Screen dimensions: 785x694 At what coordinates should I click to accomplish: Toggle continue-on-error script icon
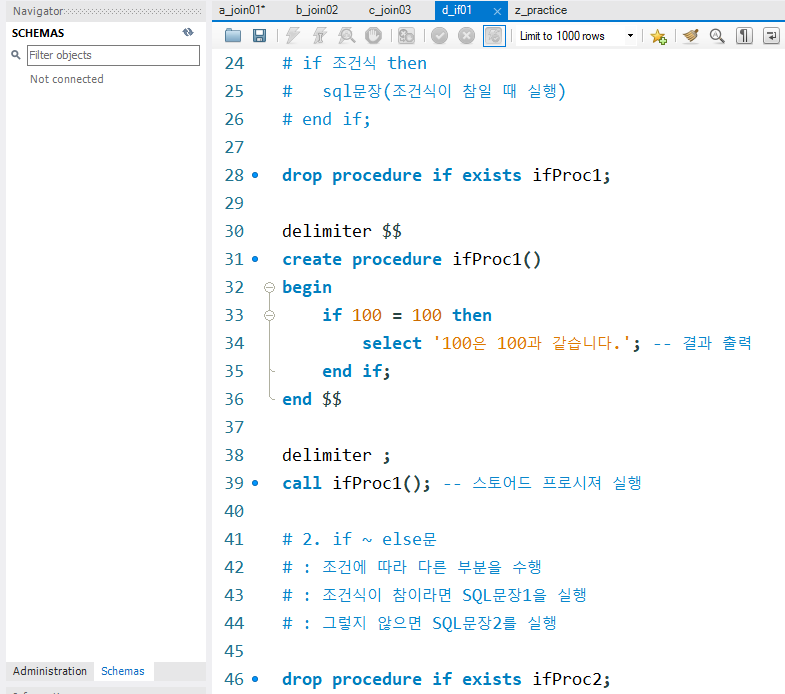coord(406,36)
